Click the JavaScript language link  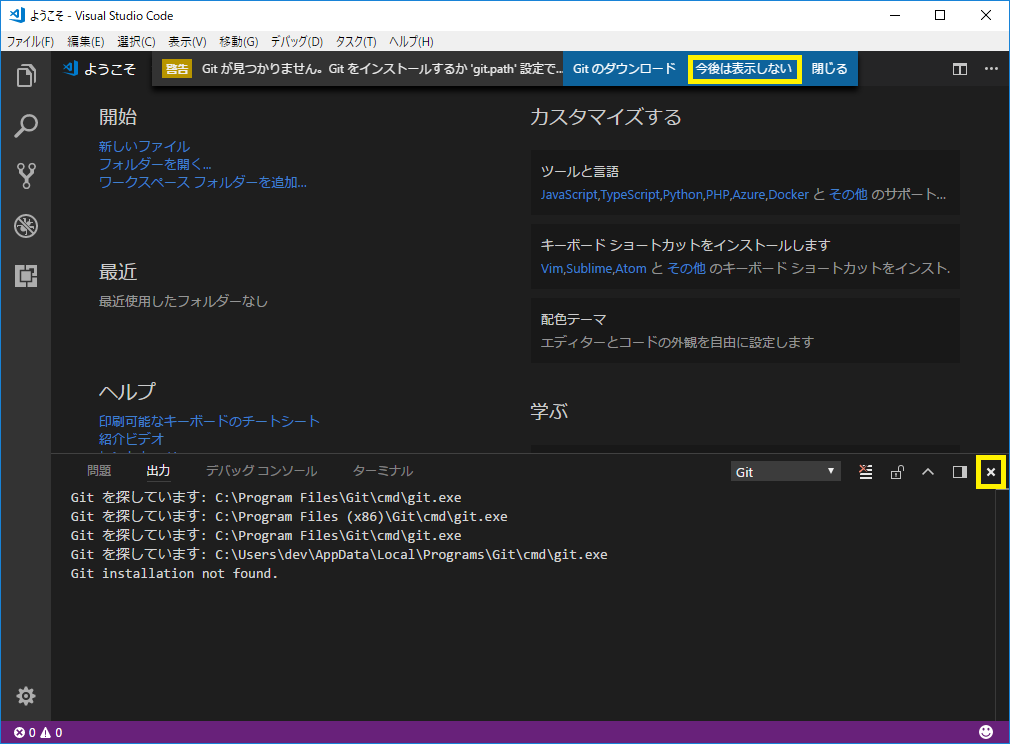[569, 195]
